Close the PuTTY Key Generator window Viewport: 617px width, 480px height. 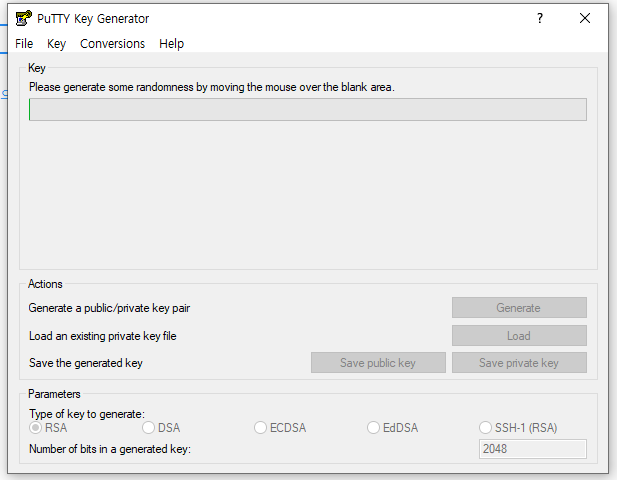(585, 18)
